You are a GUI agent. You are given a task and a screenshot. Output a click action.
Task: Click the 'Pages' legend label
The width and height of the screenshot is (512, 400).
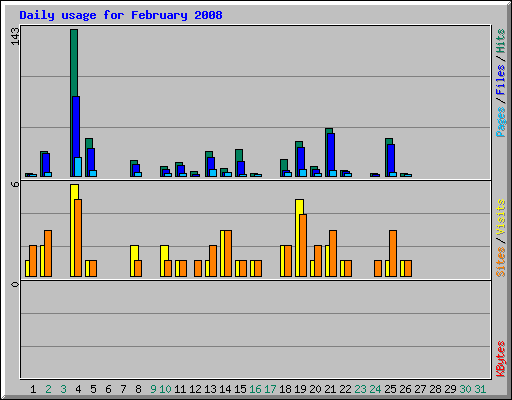[x=500, y=122]
